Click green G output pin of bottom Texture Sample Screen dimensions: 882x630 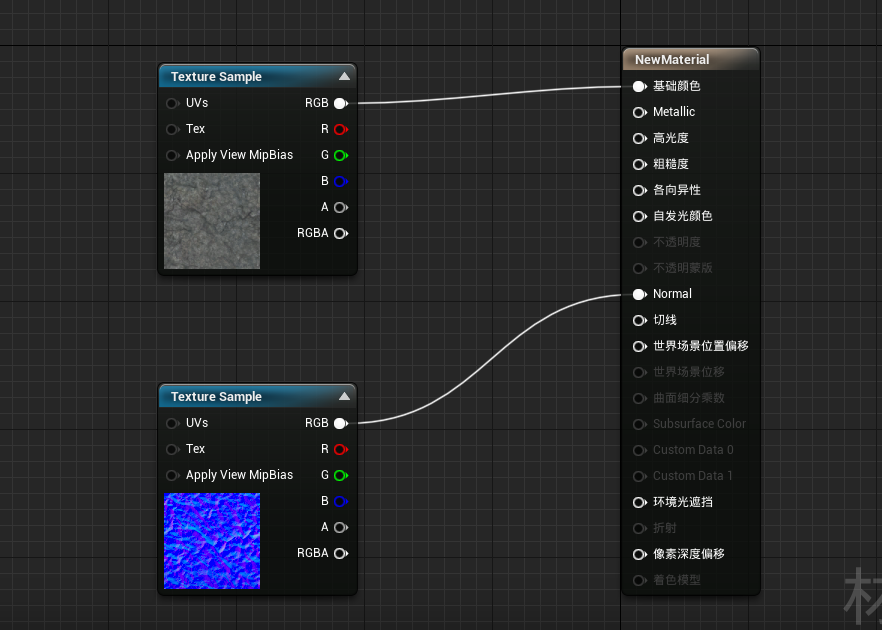341,475
